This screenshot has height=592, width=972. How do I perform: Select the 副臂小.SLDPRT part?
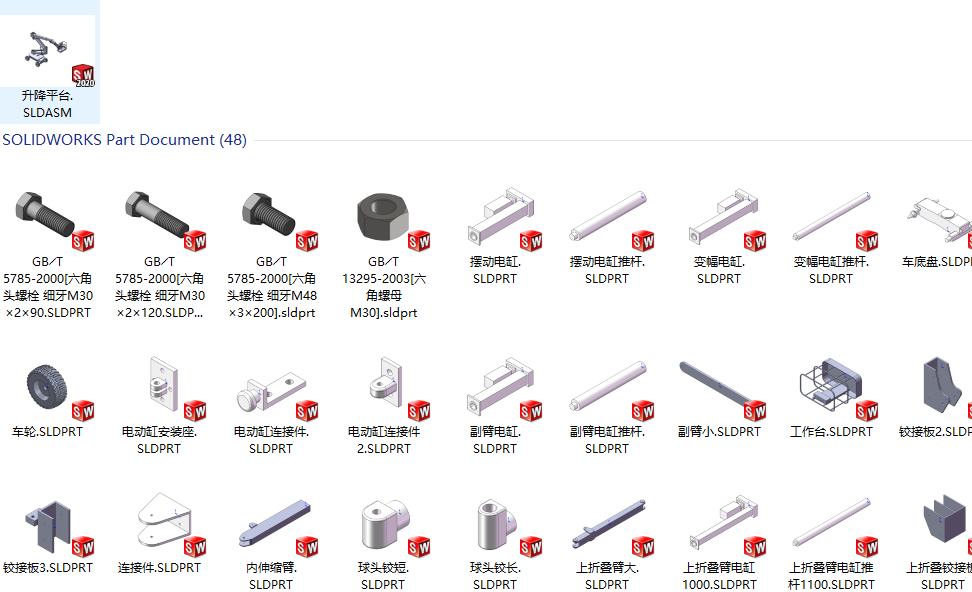(x=719, y=397)
